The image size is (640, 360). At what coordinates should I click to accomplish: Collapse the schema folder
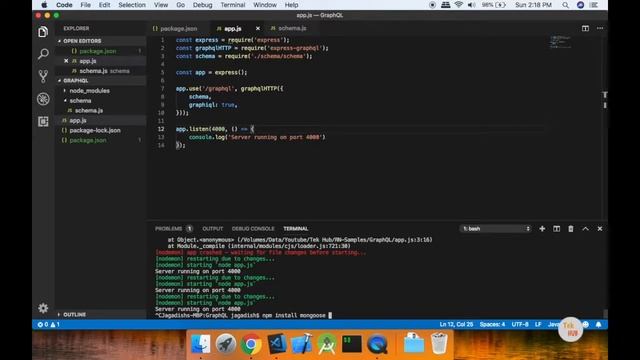click(x=80, y=100)
